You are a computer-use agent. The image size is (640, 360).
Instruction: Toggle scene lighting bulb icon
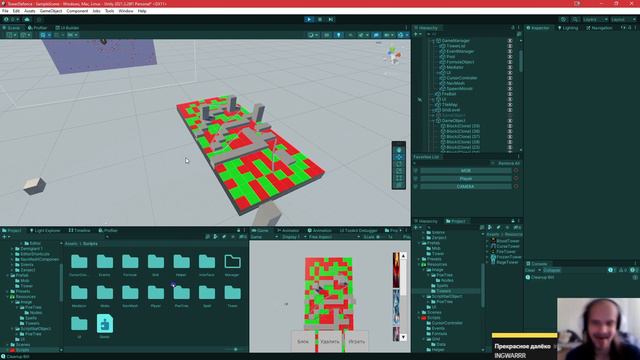point(338,35)
